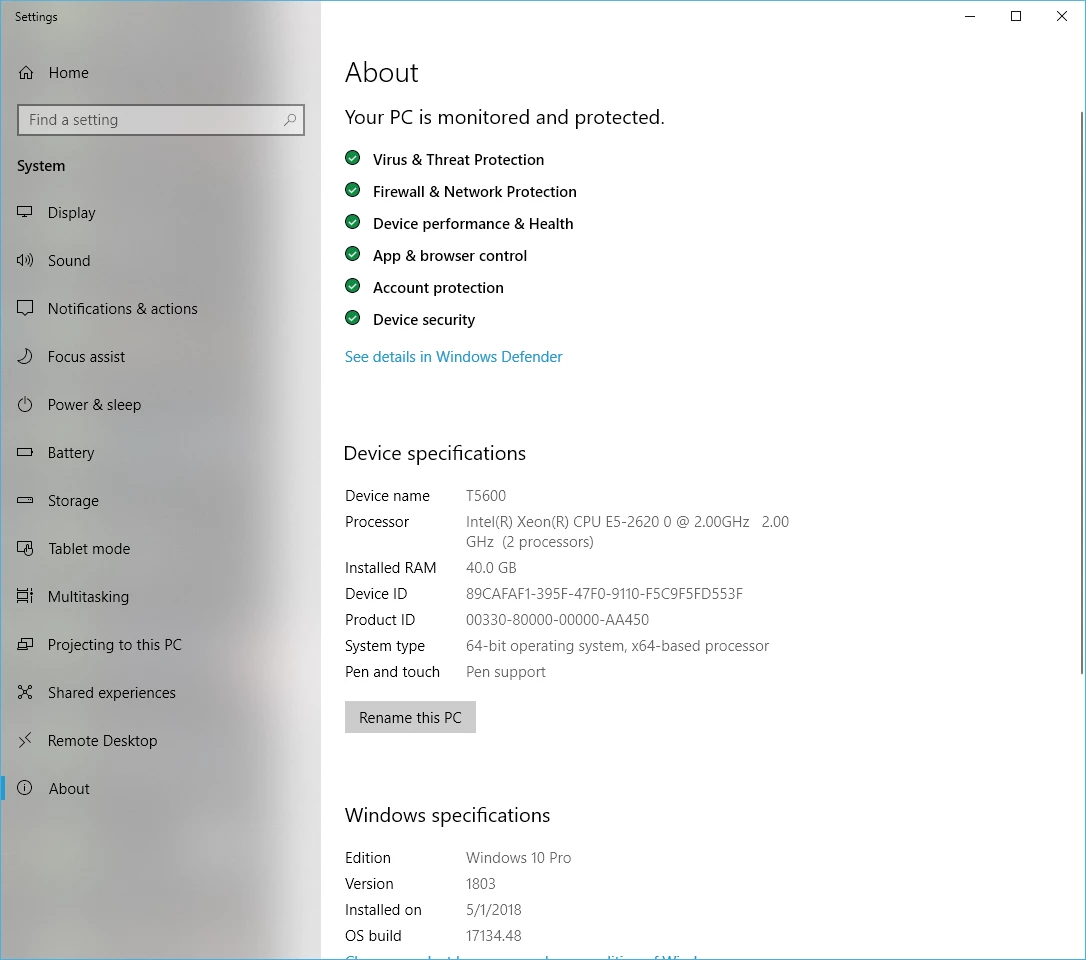This screenshot has height=960, width=1086.
Task: Click the Home house icon
Action: 26,73
